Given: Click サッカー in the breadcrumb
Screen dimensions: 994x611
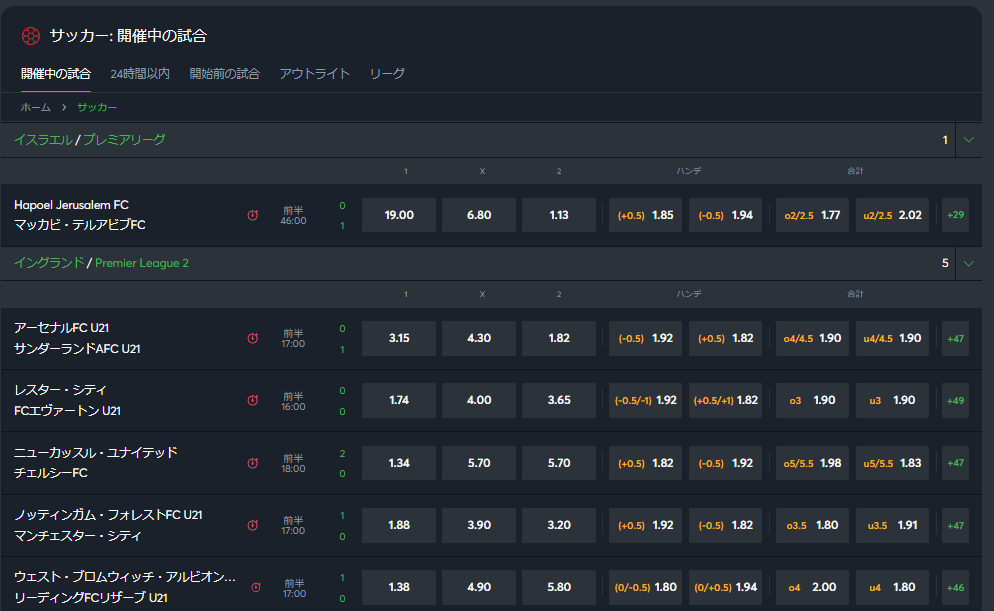Looking at the screenshot, I should [x=97, y=107].
